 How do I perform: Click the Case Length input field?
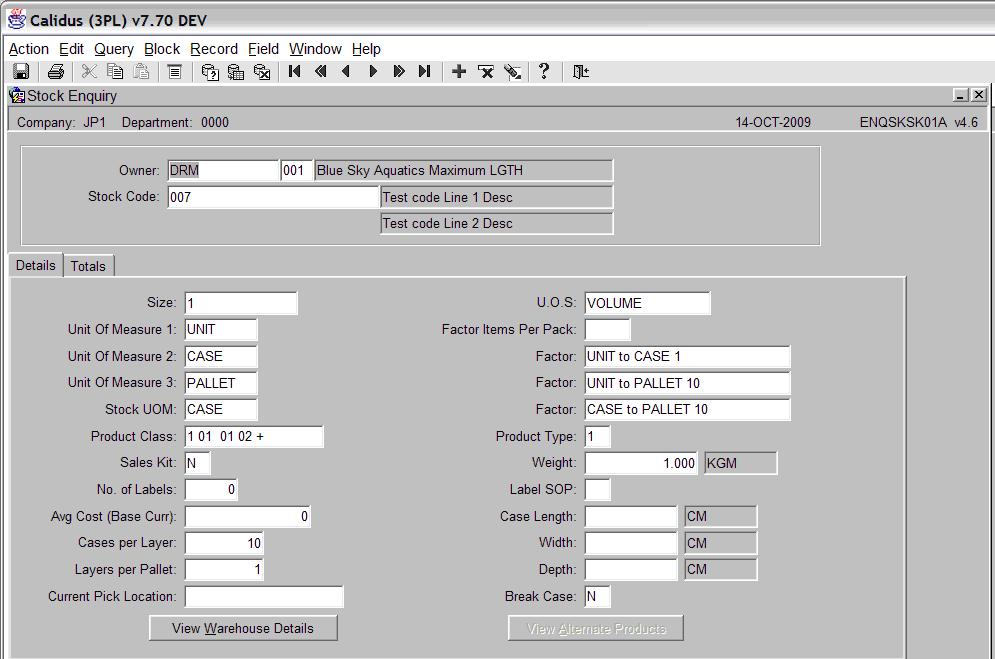tap(631, 516)
